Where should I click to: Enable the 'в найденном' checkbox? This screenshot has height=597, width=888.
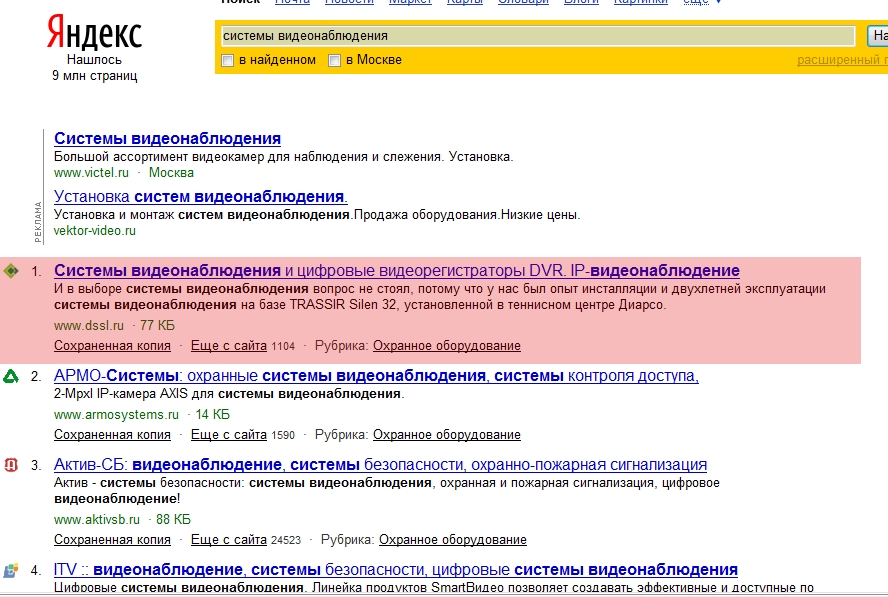(228, 61)
